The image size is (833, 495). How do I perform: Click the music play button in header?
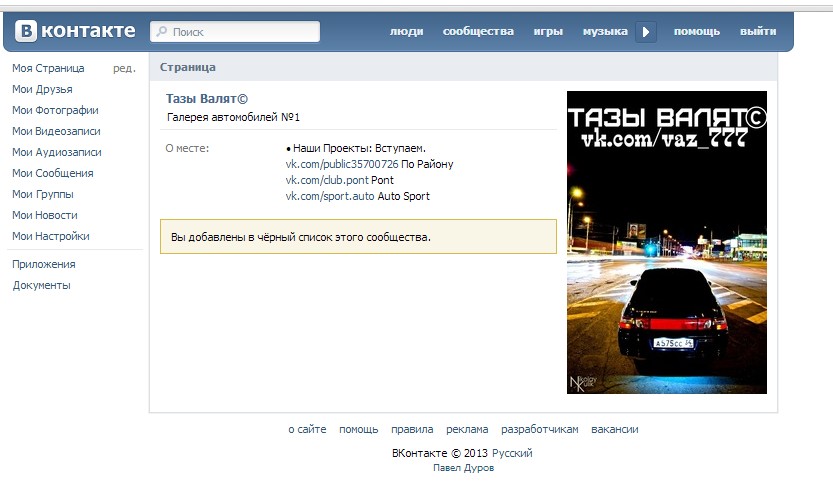click(646, 32)
